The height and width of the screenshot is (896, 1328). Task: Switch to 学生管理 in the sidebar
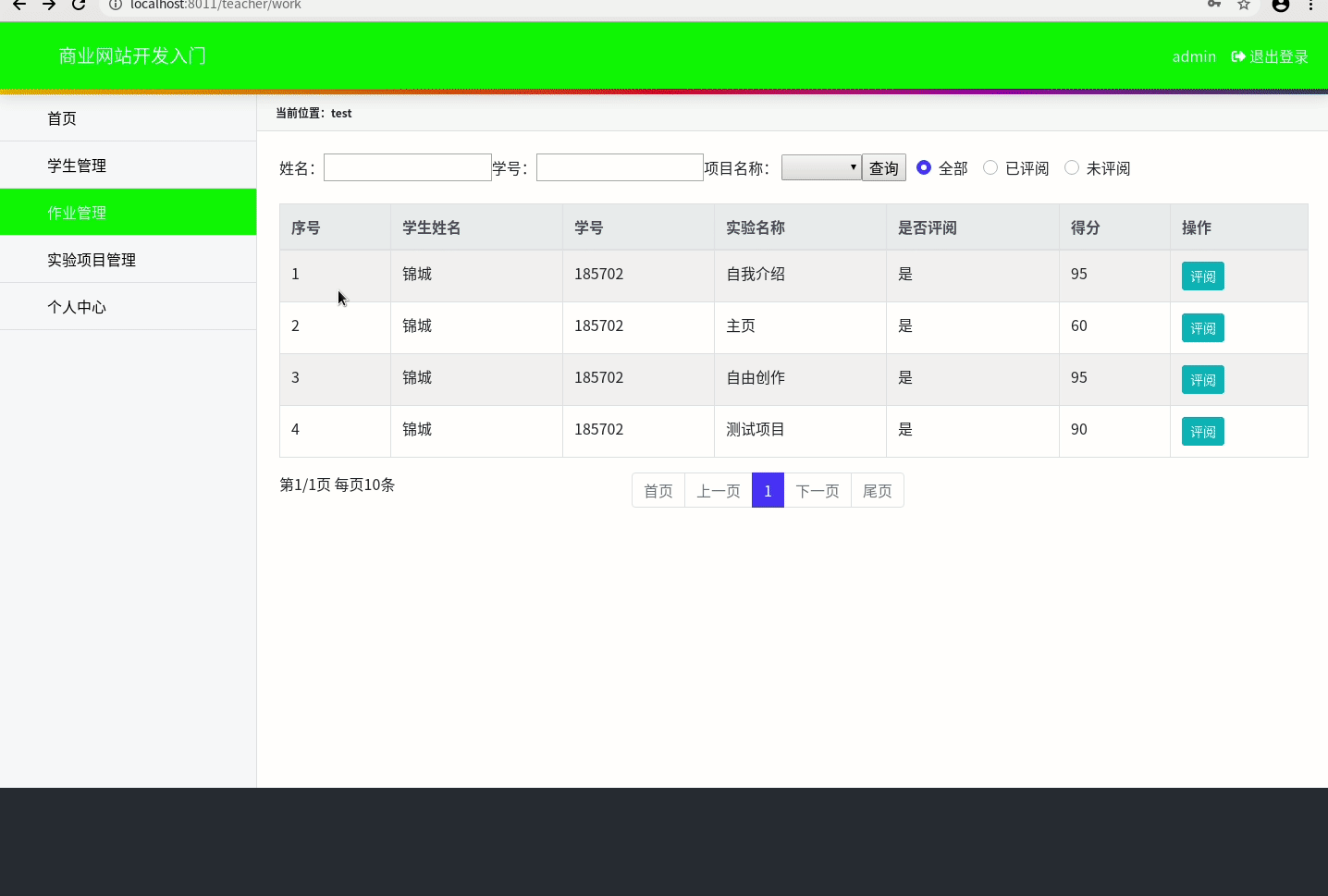(x=77, y=165)
